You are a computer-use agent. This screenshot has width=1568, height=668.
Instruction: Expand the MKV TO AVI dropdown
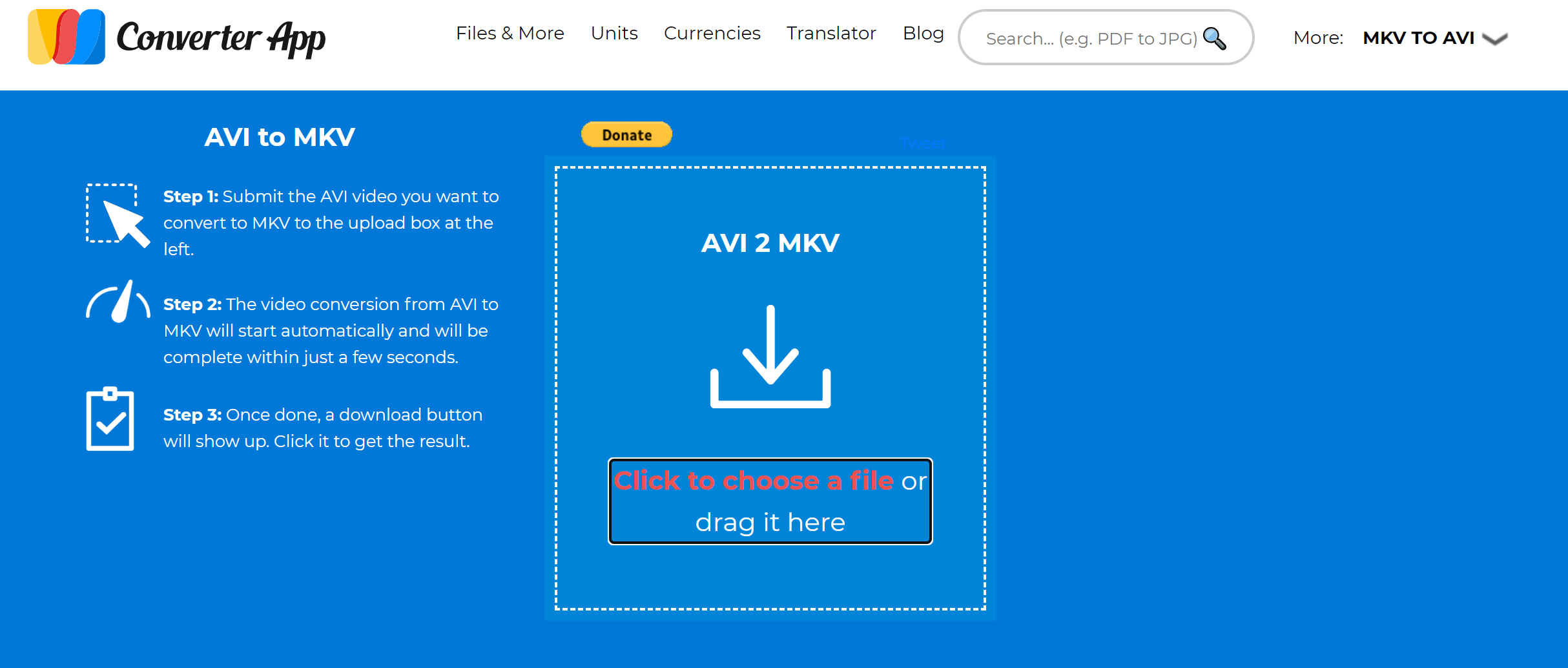pos(1419,38)
